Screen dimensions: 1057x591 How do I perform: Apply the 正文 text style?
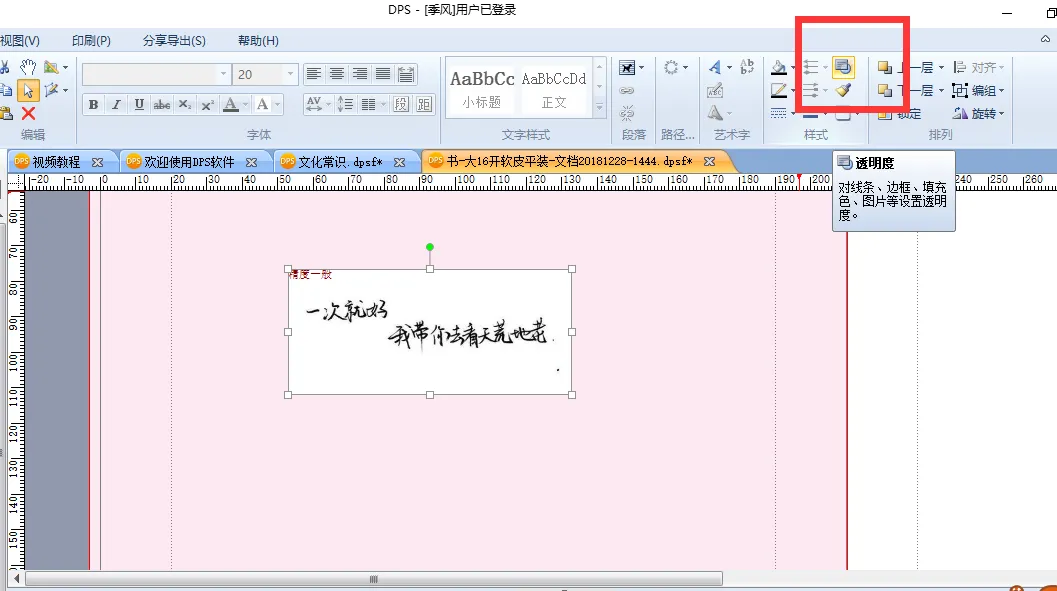tap(554, 88)
